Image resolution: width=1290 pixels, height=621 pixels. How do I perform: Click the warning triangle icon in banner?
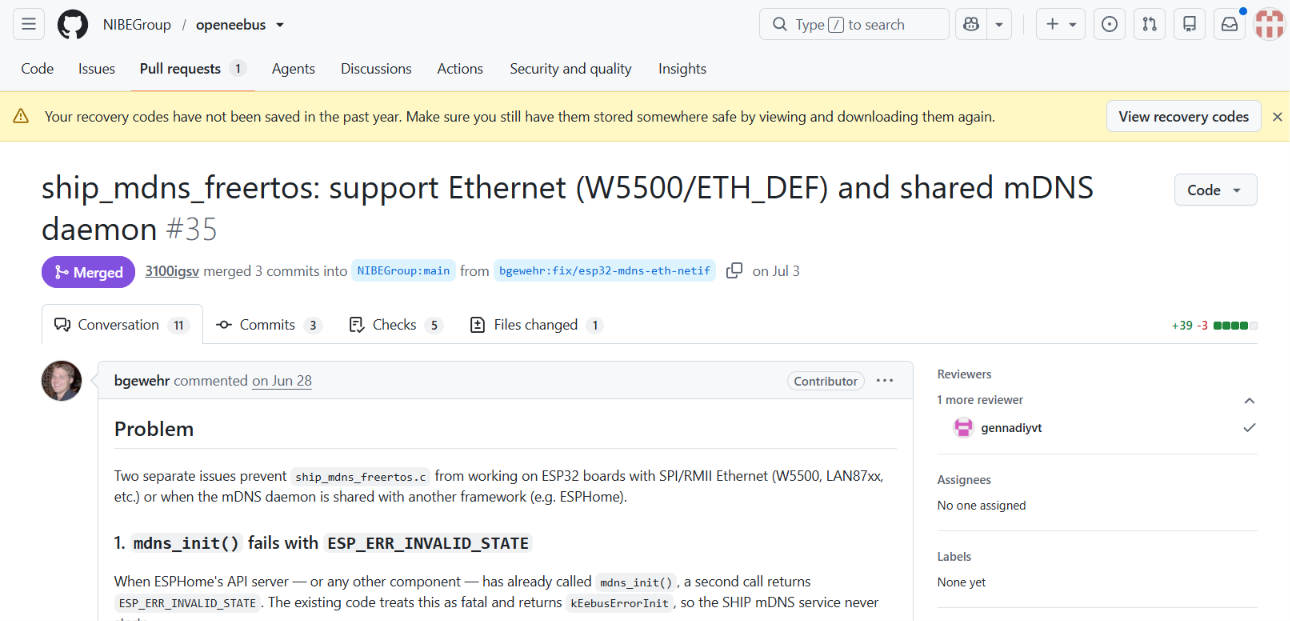(21, 117)
